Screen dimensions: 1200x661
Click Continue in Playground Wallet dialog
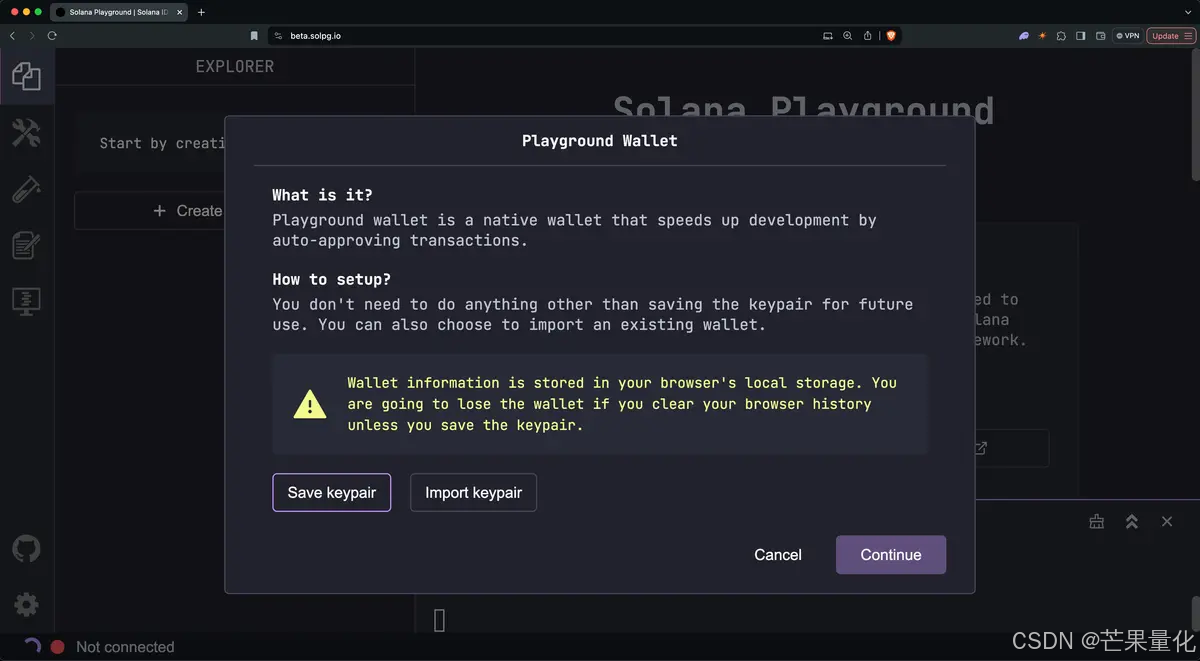(891, 555)
